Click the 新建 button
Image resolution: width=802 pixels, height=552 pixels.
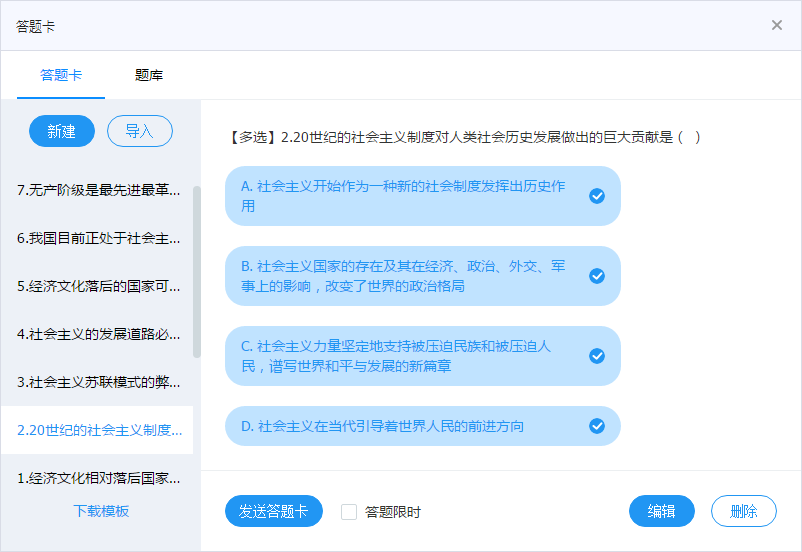(x=62, y=131)
